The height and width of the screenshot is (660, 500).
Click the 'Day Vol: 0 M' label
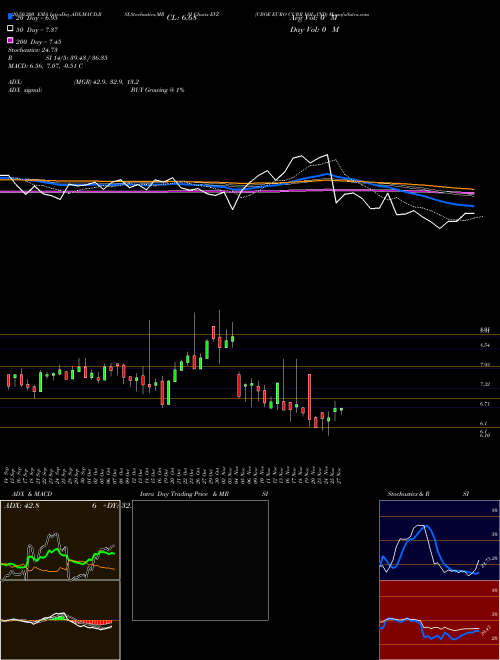pyautogui.click(x=314, y=29)
